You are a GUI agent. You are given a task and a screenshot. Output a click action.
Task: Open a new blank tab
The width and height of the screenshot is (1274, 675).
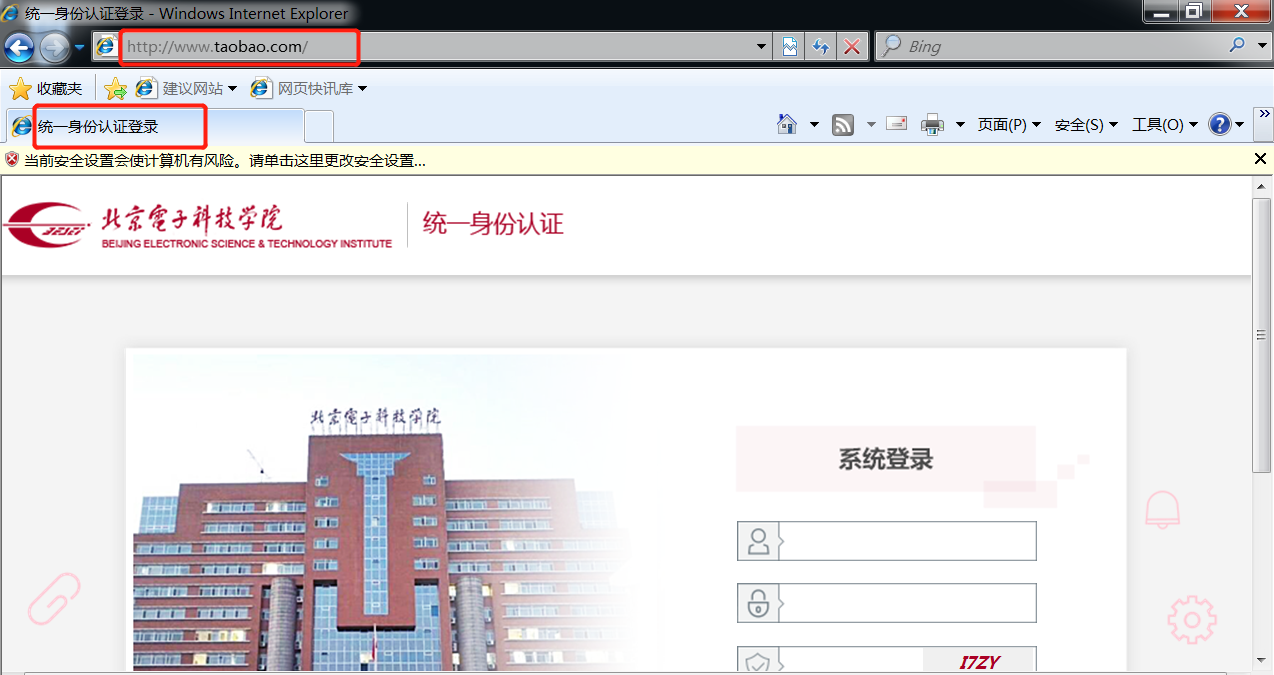pyautogui.click(x=319, y=127)
